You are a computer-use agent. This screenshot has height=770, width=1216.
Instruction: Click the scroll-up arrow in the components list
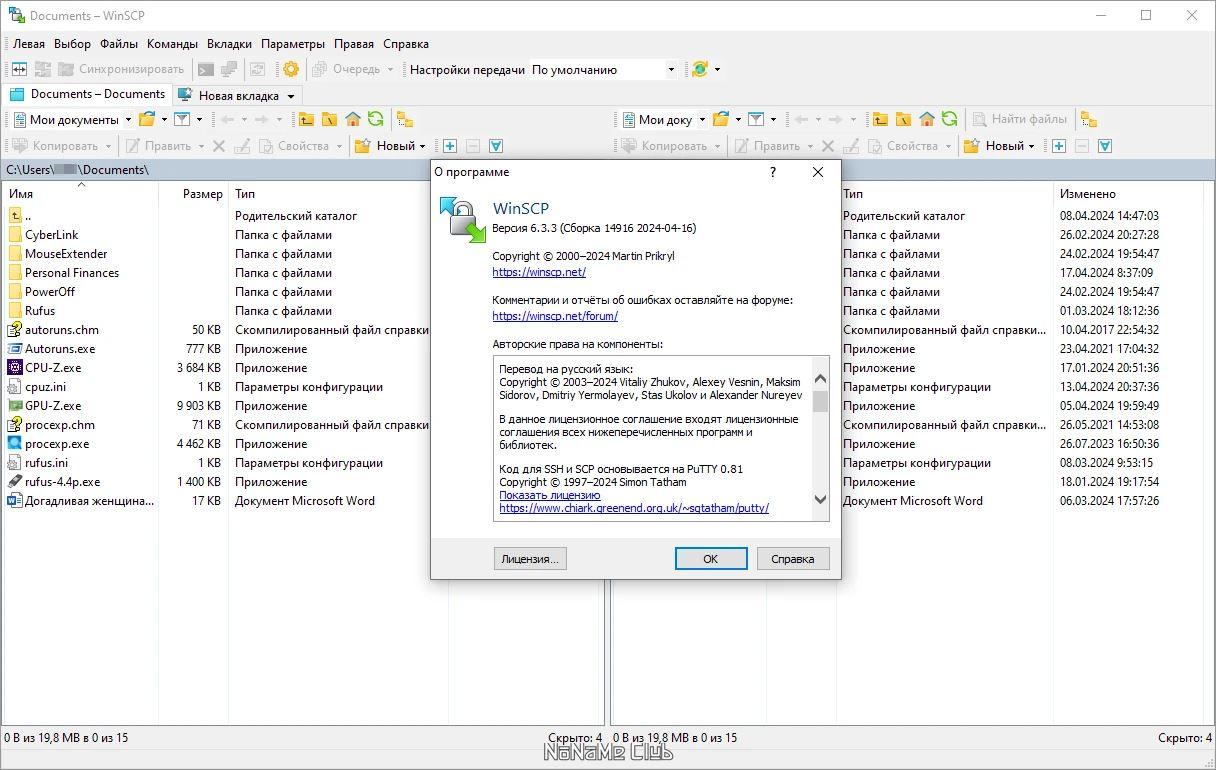(x=820, y=379)
